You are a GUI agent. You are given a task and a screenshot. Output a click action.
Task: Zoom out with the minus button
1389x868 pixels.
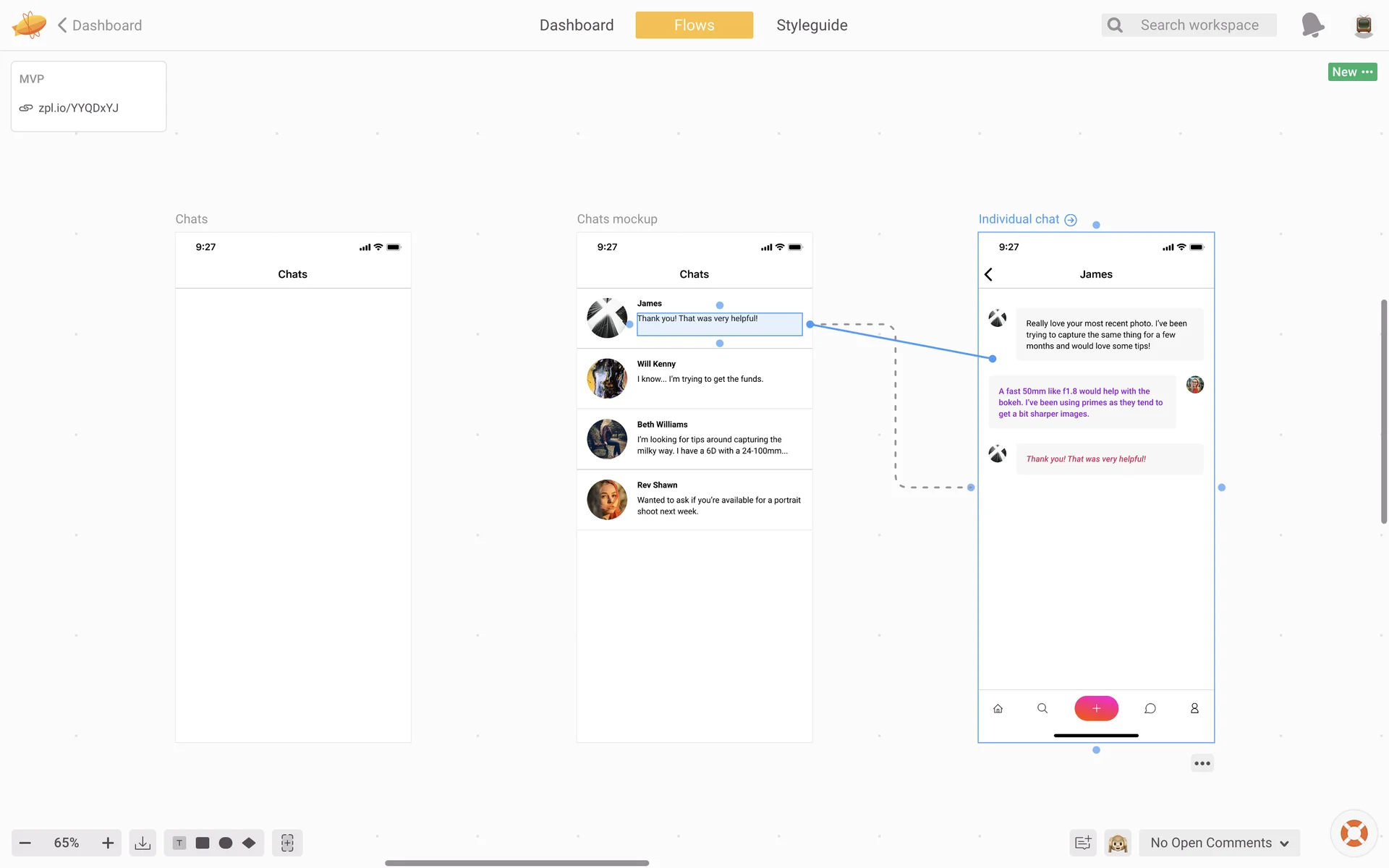click(x=25, y=843)
